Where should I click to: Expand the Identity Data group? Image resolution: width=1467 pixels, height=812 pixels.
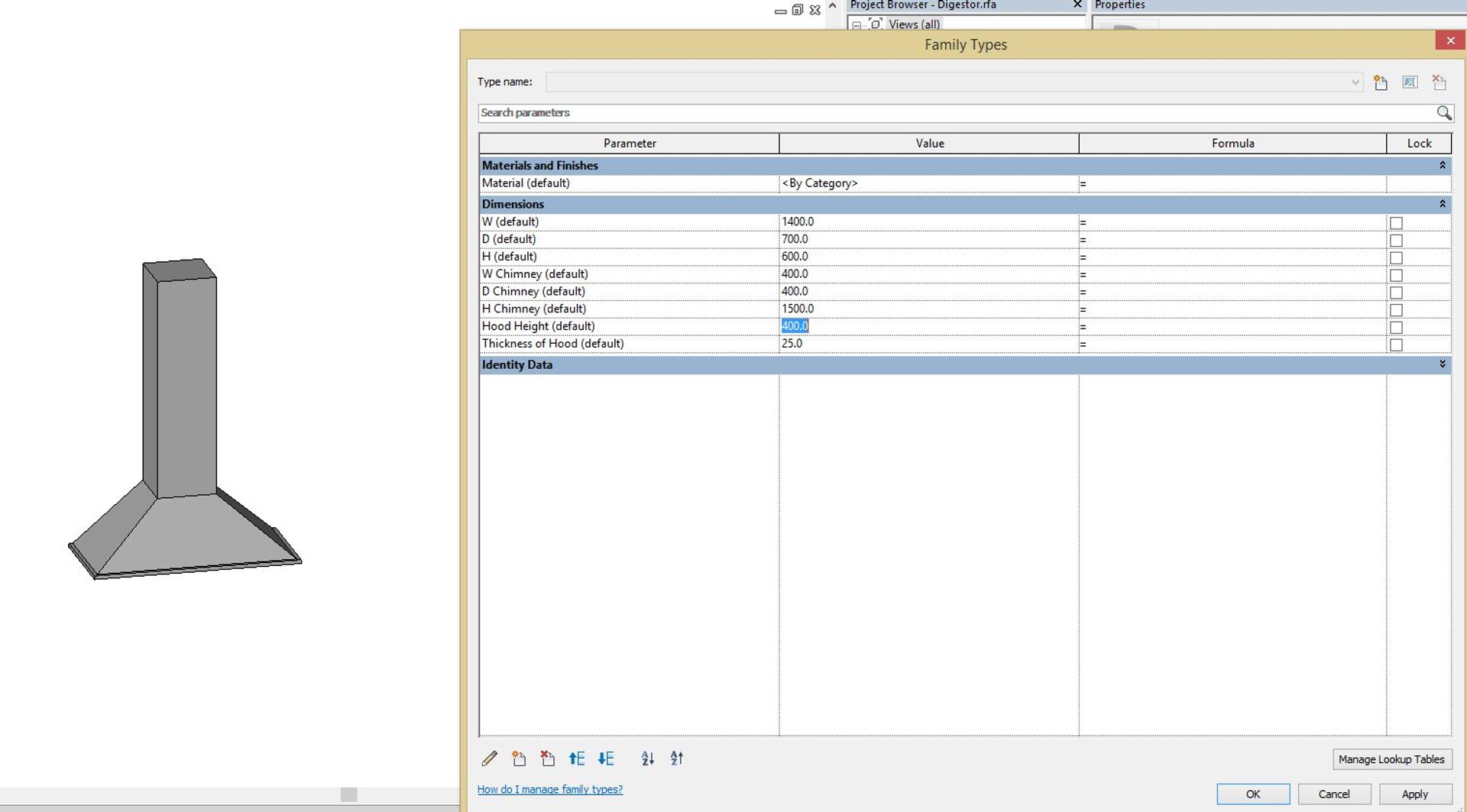1443,364
